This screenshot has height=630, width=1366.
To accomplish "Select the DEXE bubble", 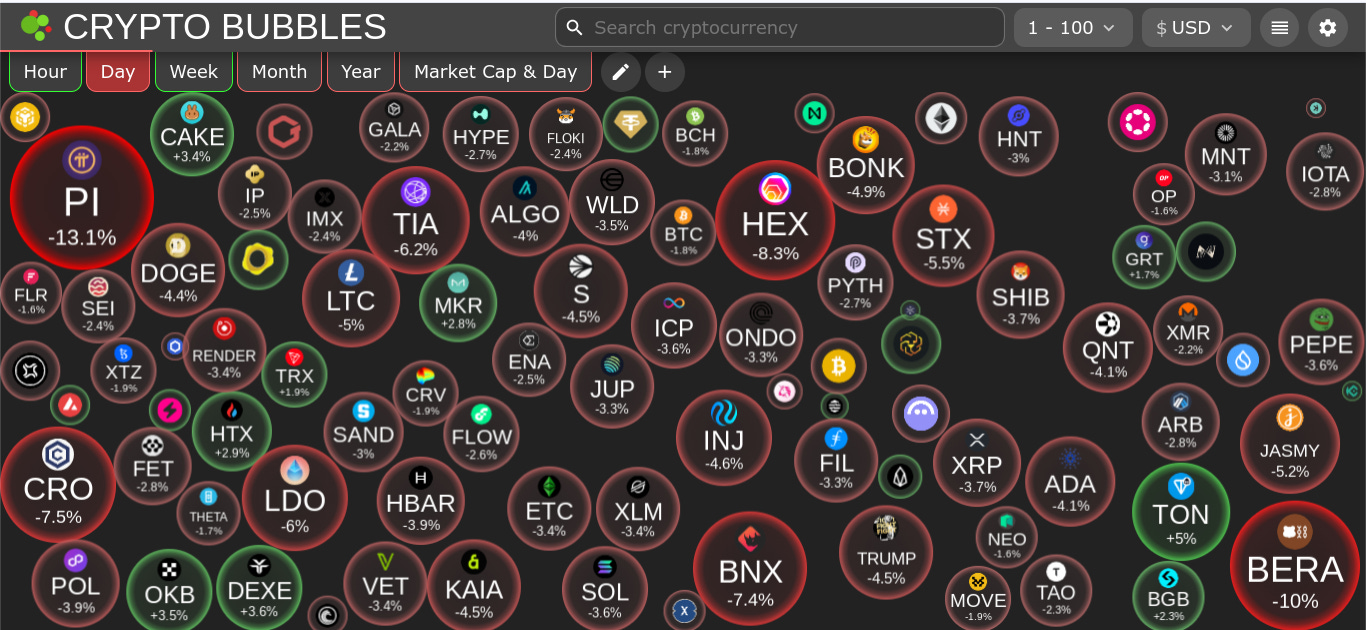I will [x=259, y=587].
